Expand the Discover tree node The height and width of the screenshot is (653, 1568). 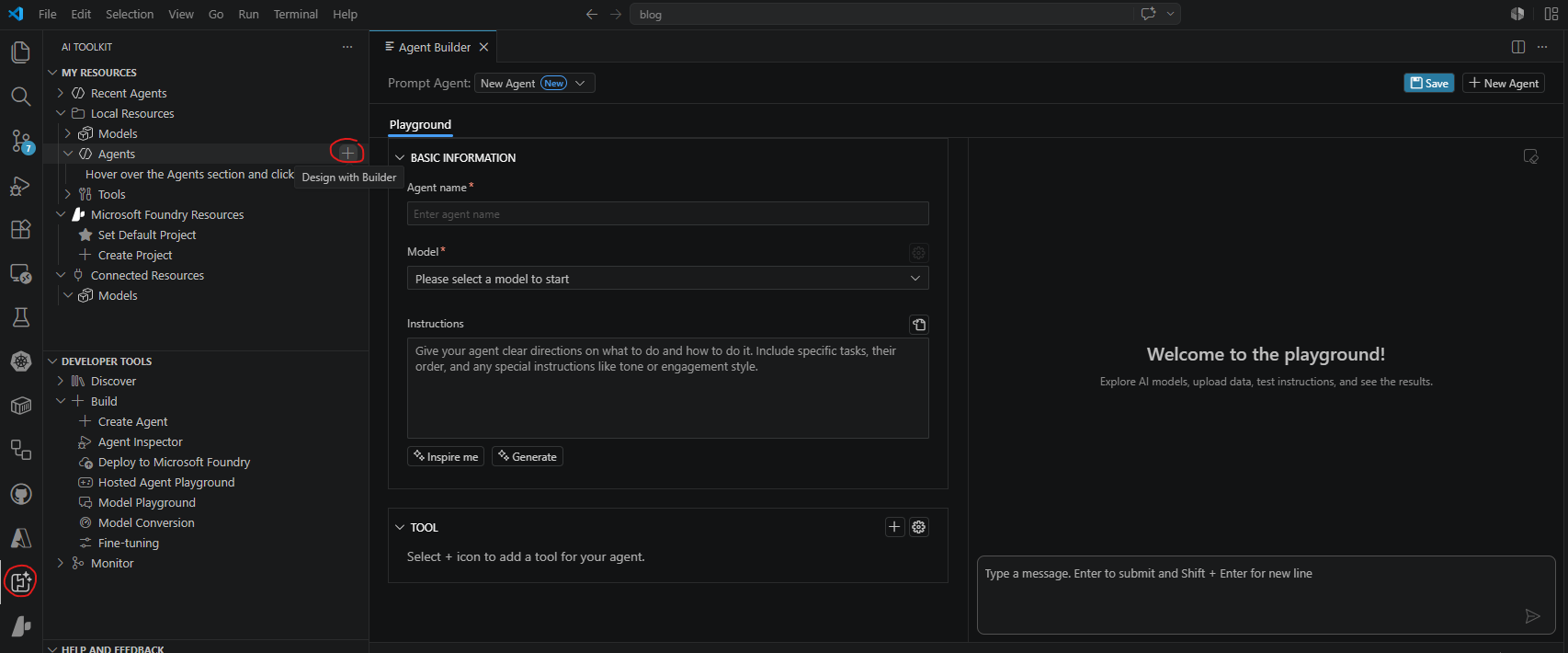[x=61, y=381]
